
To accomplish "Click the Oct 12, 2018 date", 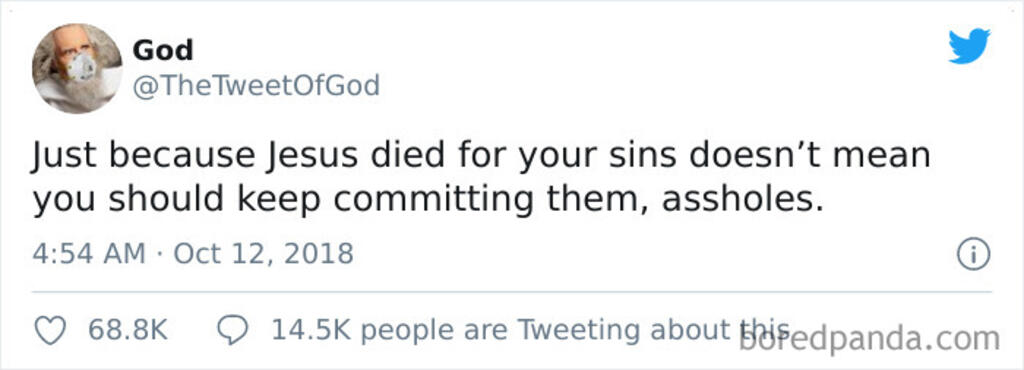I will point(263,254).
